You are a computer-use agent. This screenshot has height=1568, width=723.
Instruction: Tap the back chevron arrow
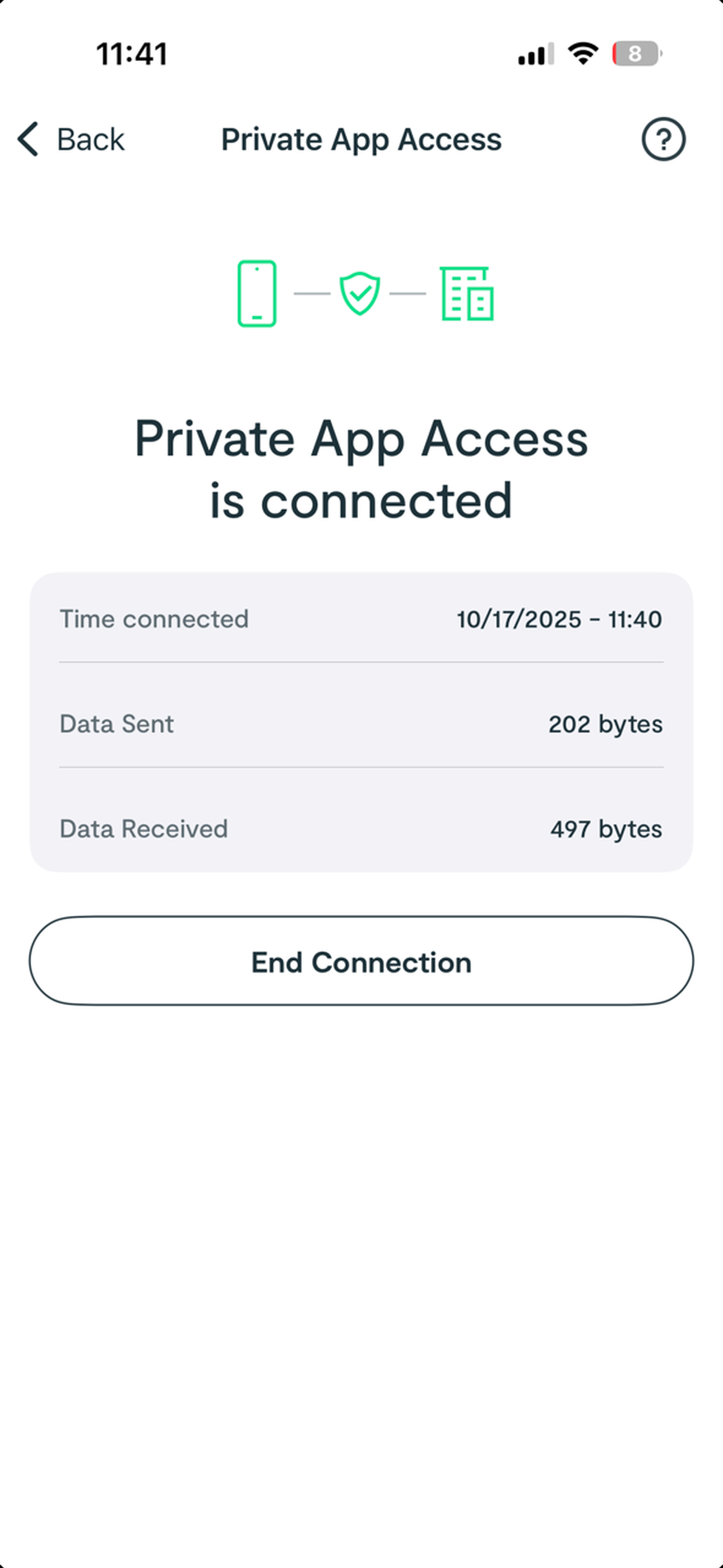click(28, 140)
